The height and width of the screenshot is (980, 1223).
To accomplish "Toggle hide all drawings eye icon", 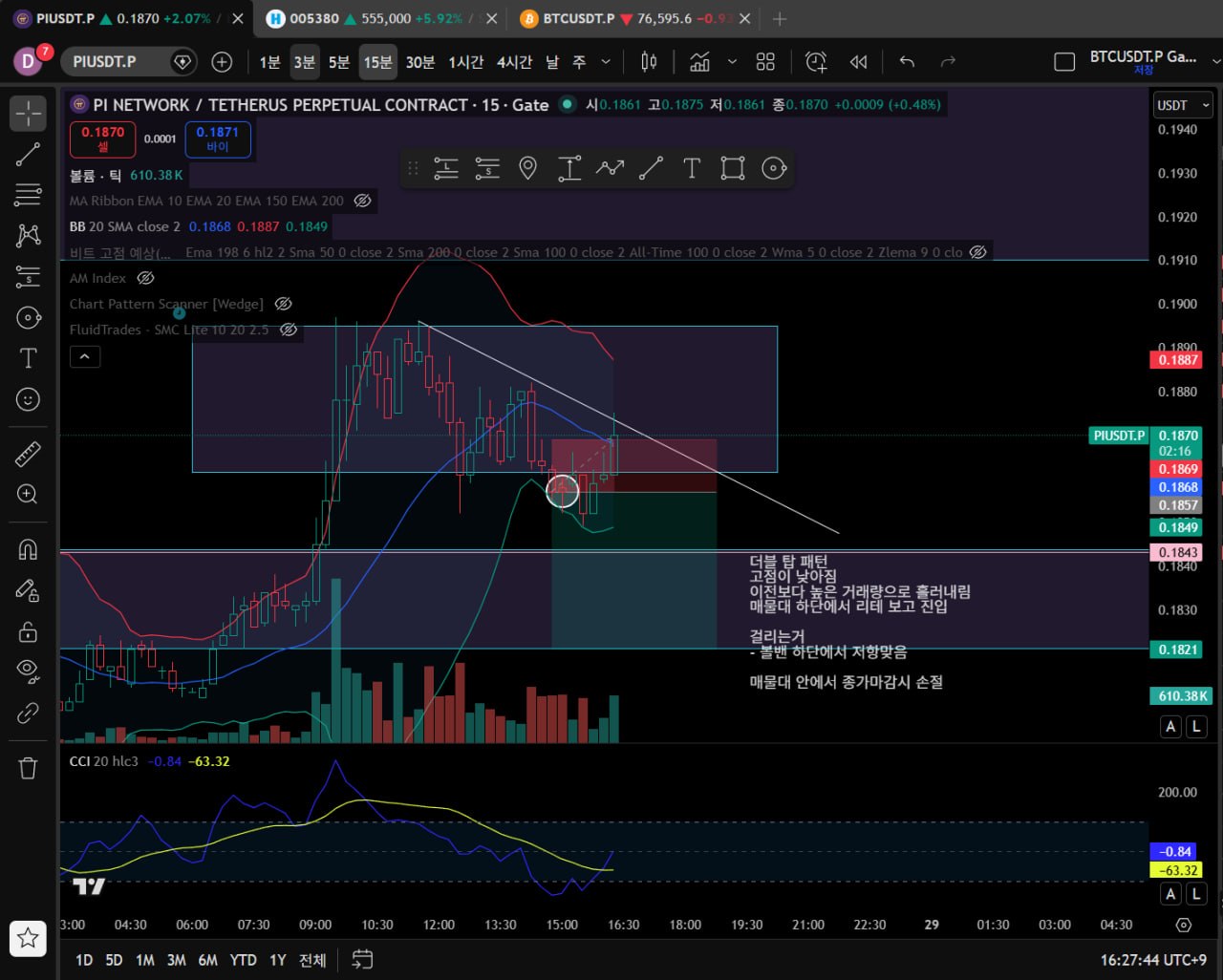I will pyautogui.click(x=28, y=671).
